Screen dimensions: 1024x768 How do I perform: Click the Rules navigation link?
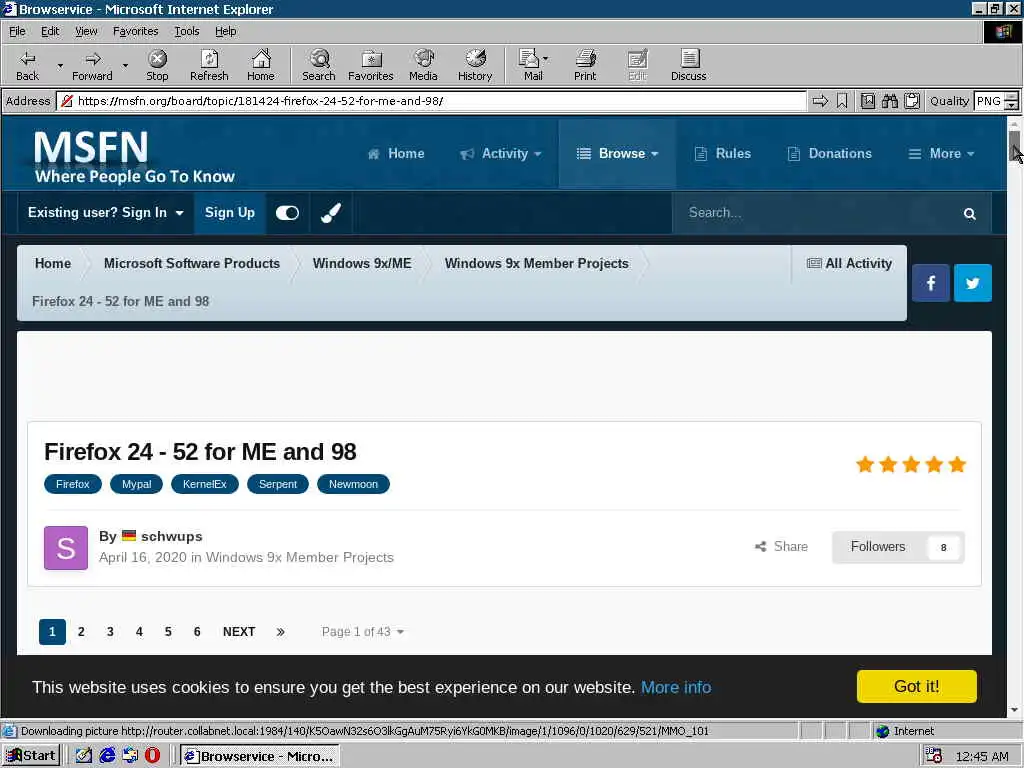click(x=722, y=153)
